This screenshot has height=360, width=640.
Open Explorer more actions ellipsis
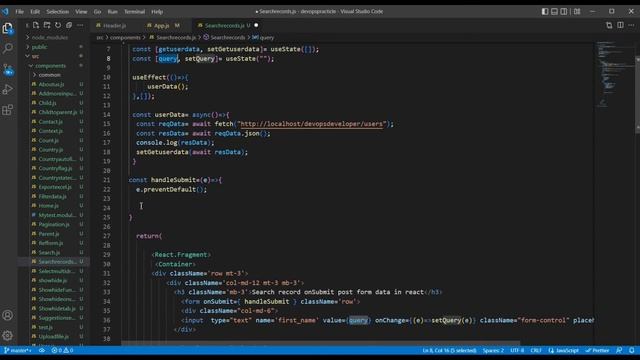point(80,25)
